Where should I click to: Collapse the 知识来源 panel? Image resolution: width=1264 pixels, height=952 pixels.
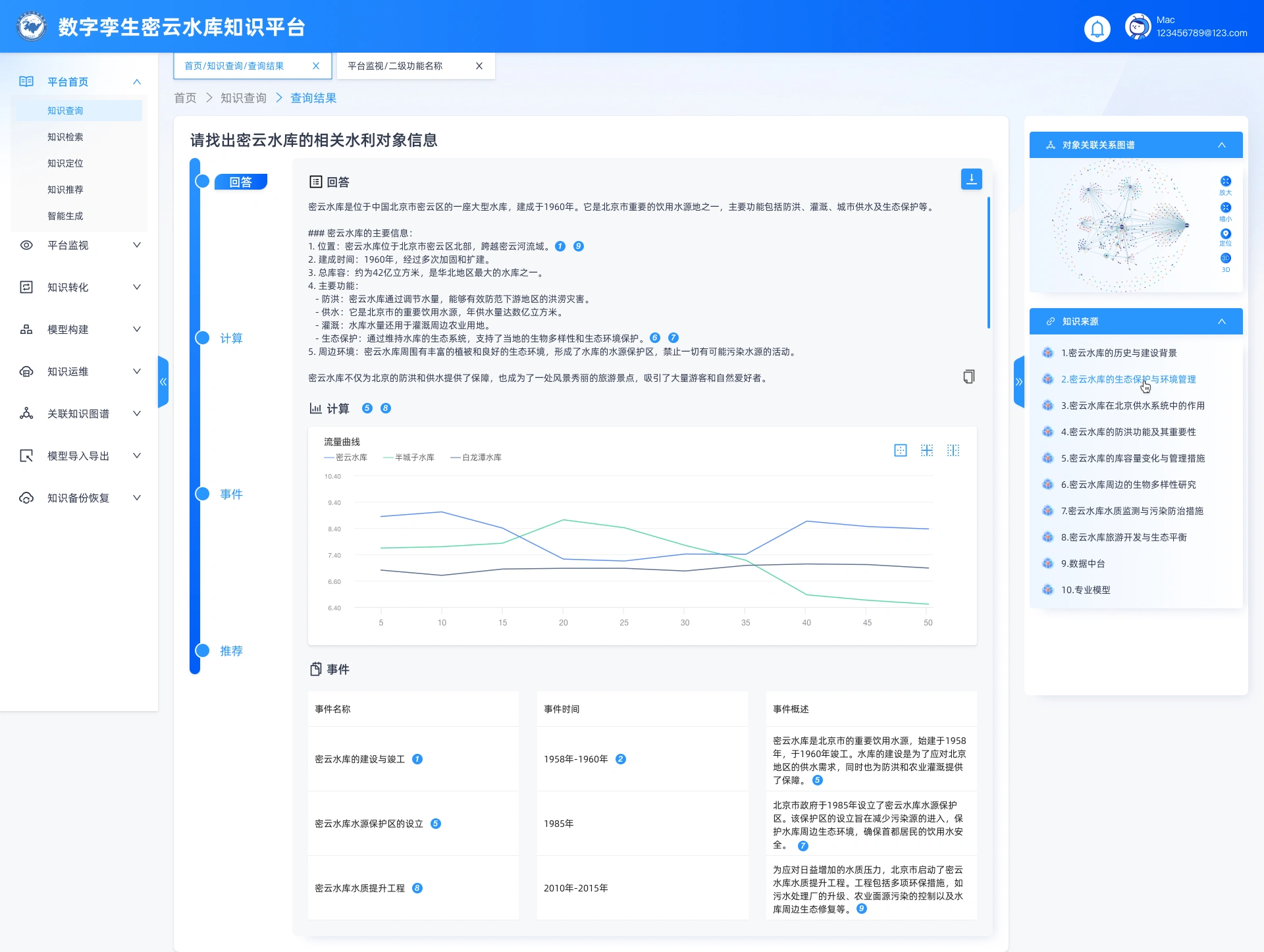(1221, 321)
